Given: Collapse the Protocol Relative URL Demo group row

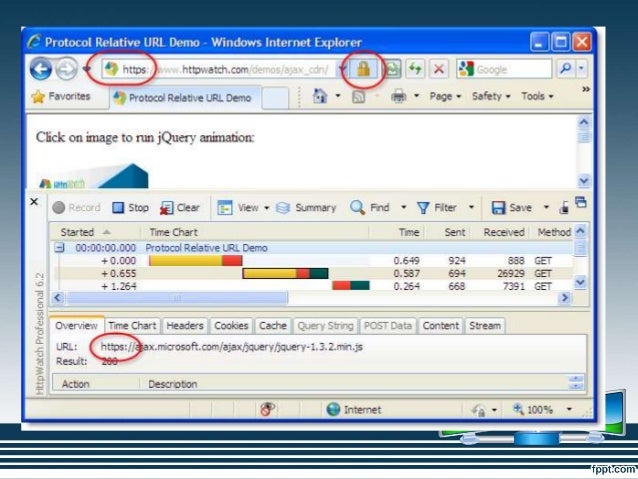Looking at the screenshot, I should [x=60, y=247].
